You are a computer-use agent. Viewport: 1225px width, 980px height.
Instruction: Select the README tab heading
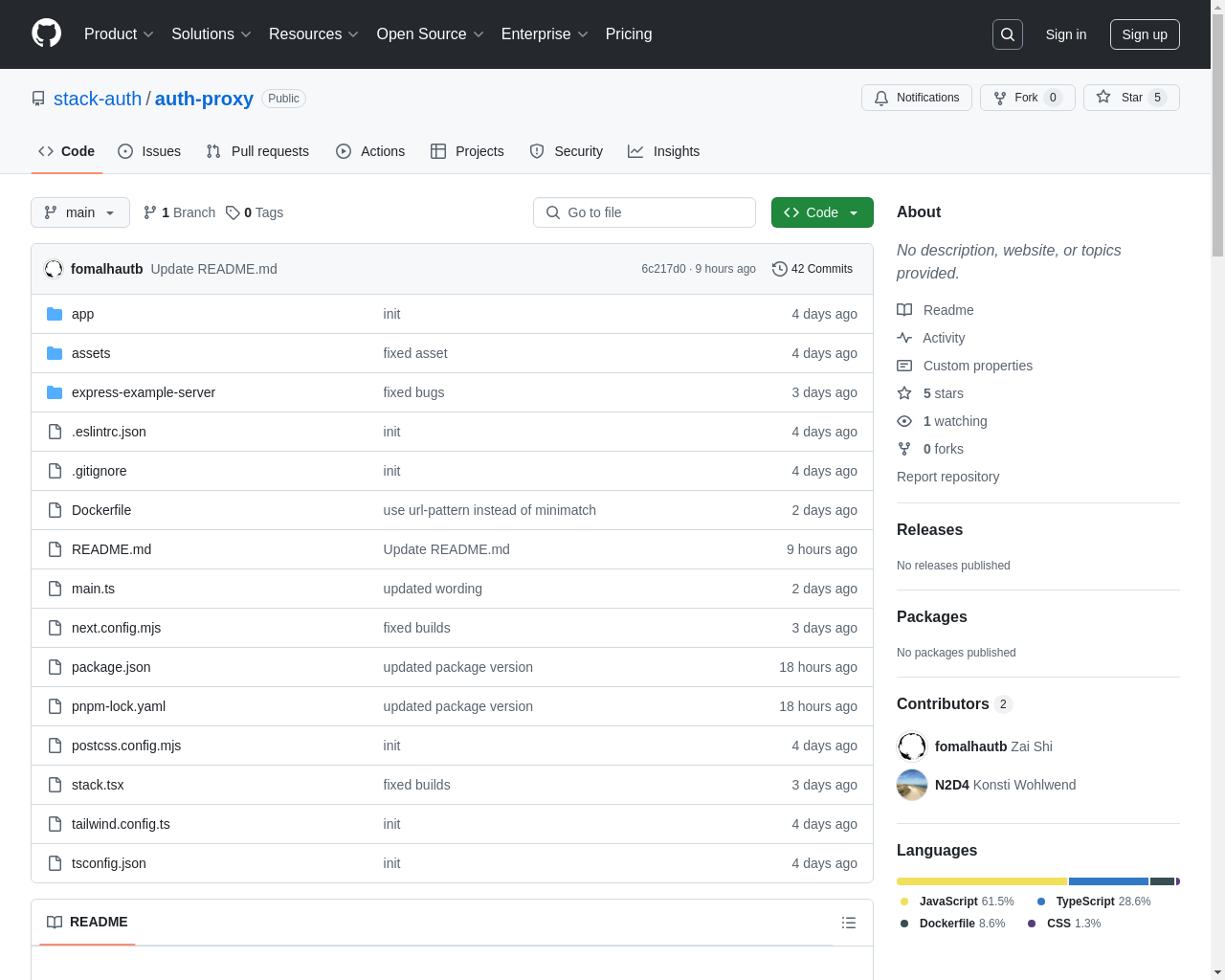[x=87, y=923]
